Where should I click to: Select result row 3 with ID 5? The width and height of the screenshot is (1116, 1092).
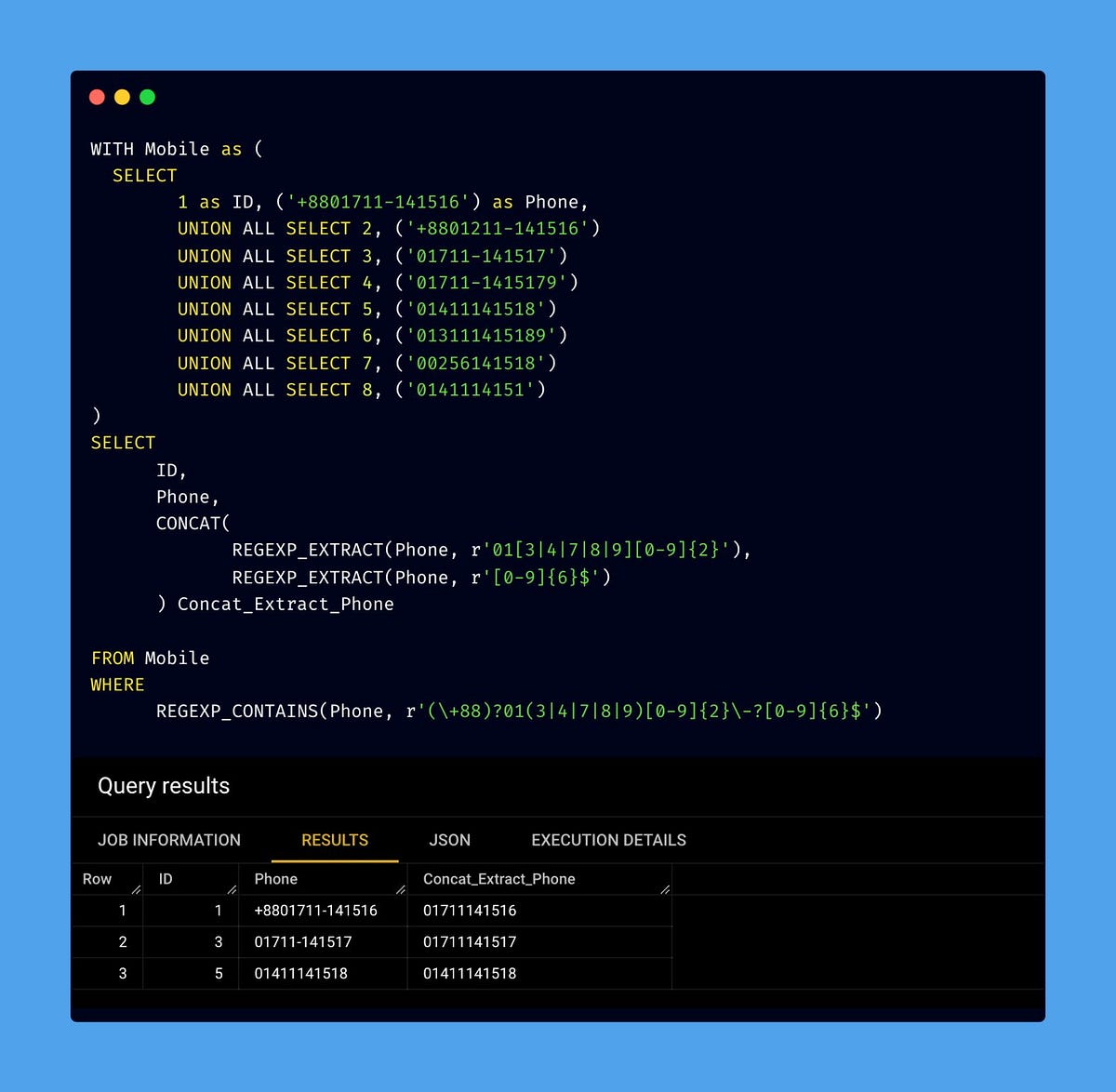(219, 973)
